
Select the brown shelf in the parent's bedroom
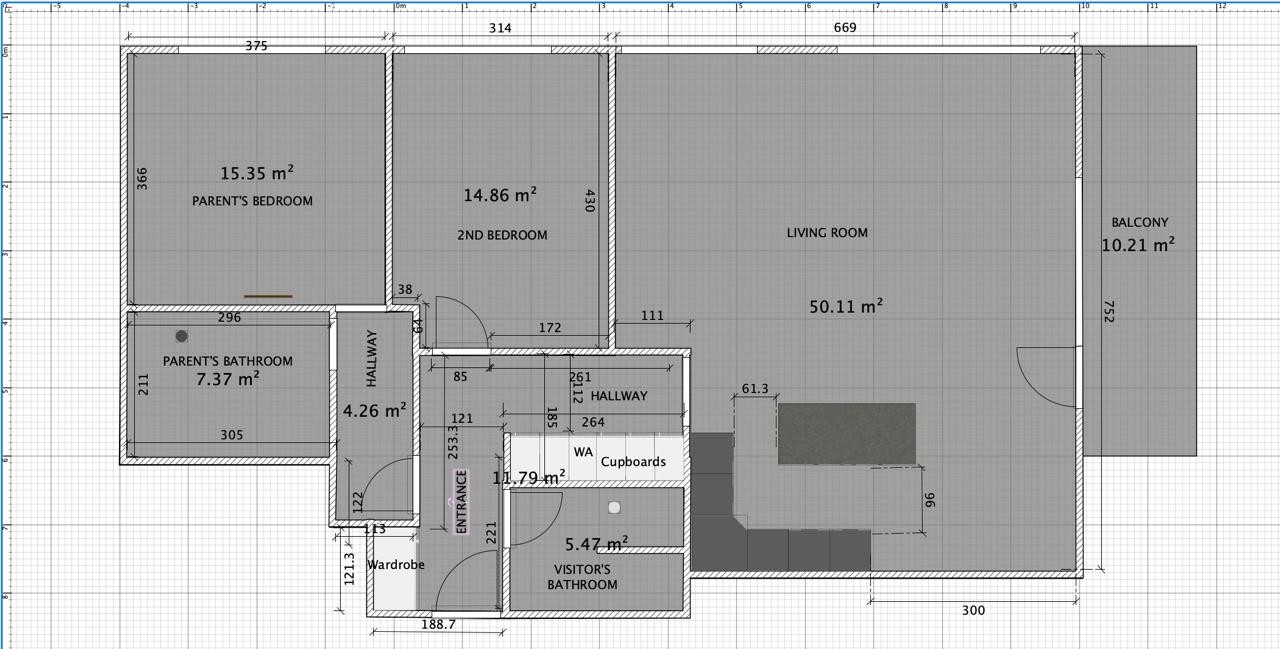click(268, 296)
